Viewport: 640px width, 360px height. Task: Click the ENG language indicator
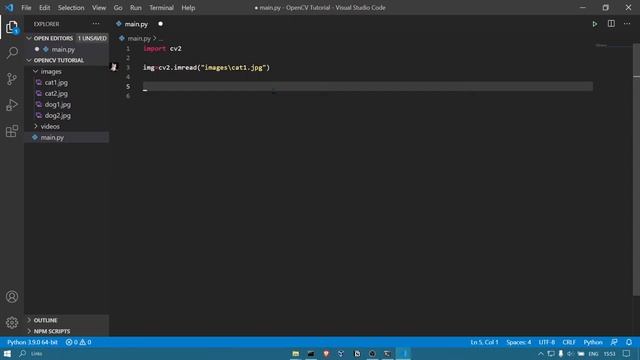pos(593,354)
